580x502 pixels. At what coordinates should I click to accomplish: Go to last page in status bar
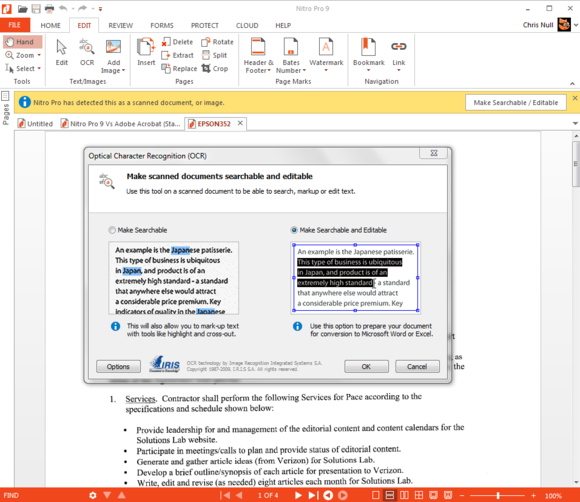coord(313,495)
